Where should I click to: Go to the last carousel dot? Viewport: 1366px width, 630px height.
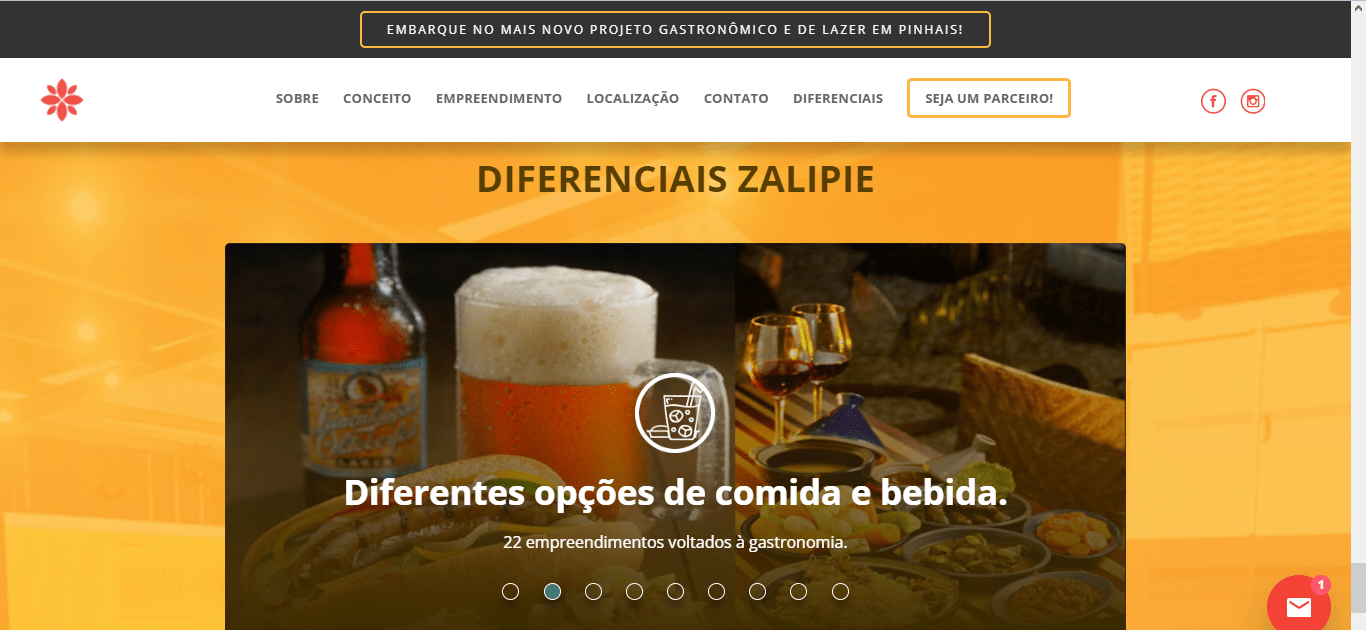click(840, 591)
